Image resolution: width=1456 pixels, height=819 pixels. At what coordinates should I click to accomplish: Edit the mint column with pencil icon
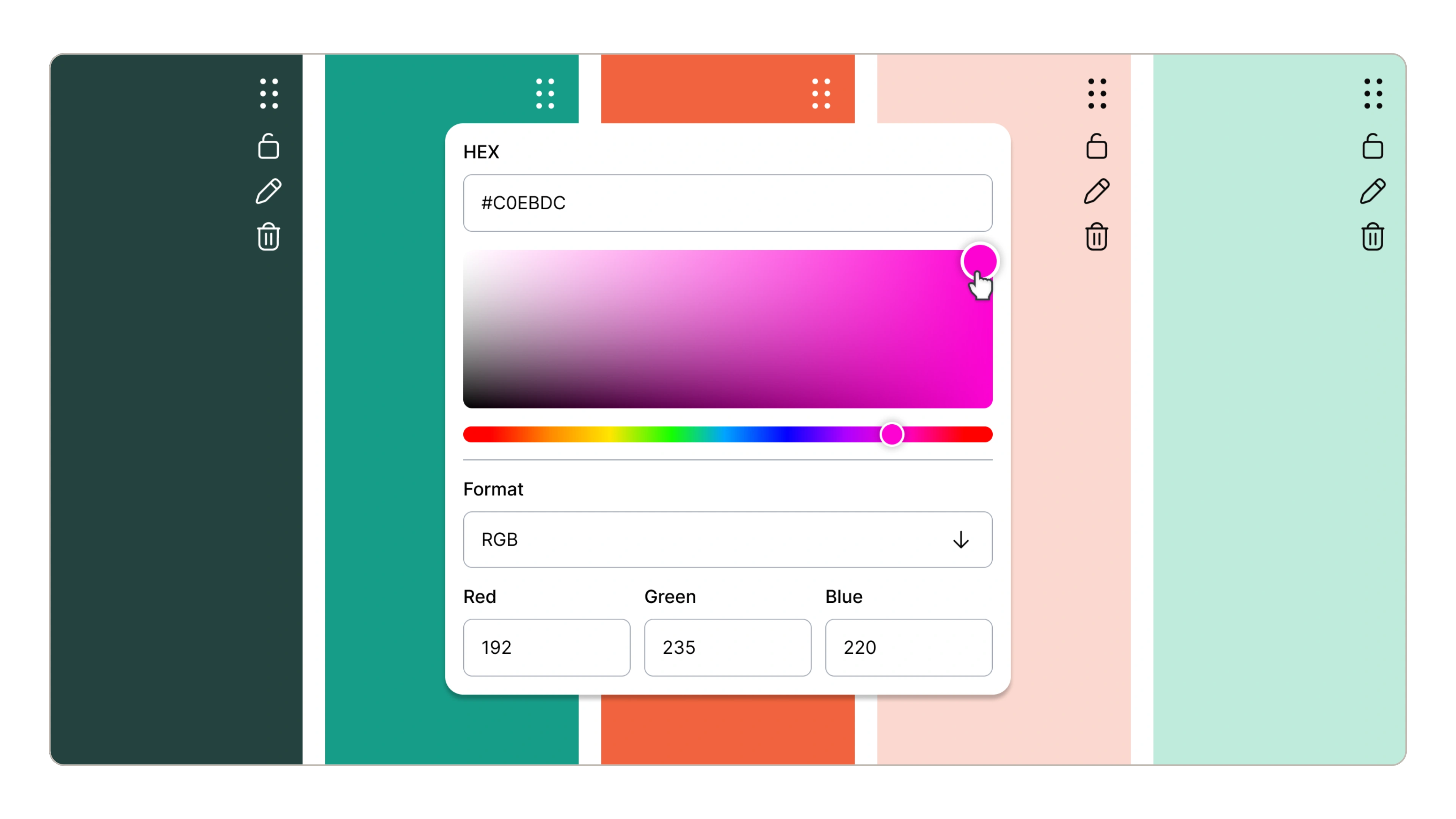point(1372,191)
